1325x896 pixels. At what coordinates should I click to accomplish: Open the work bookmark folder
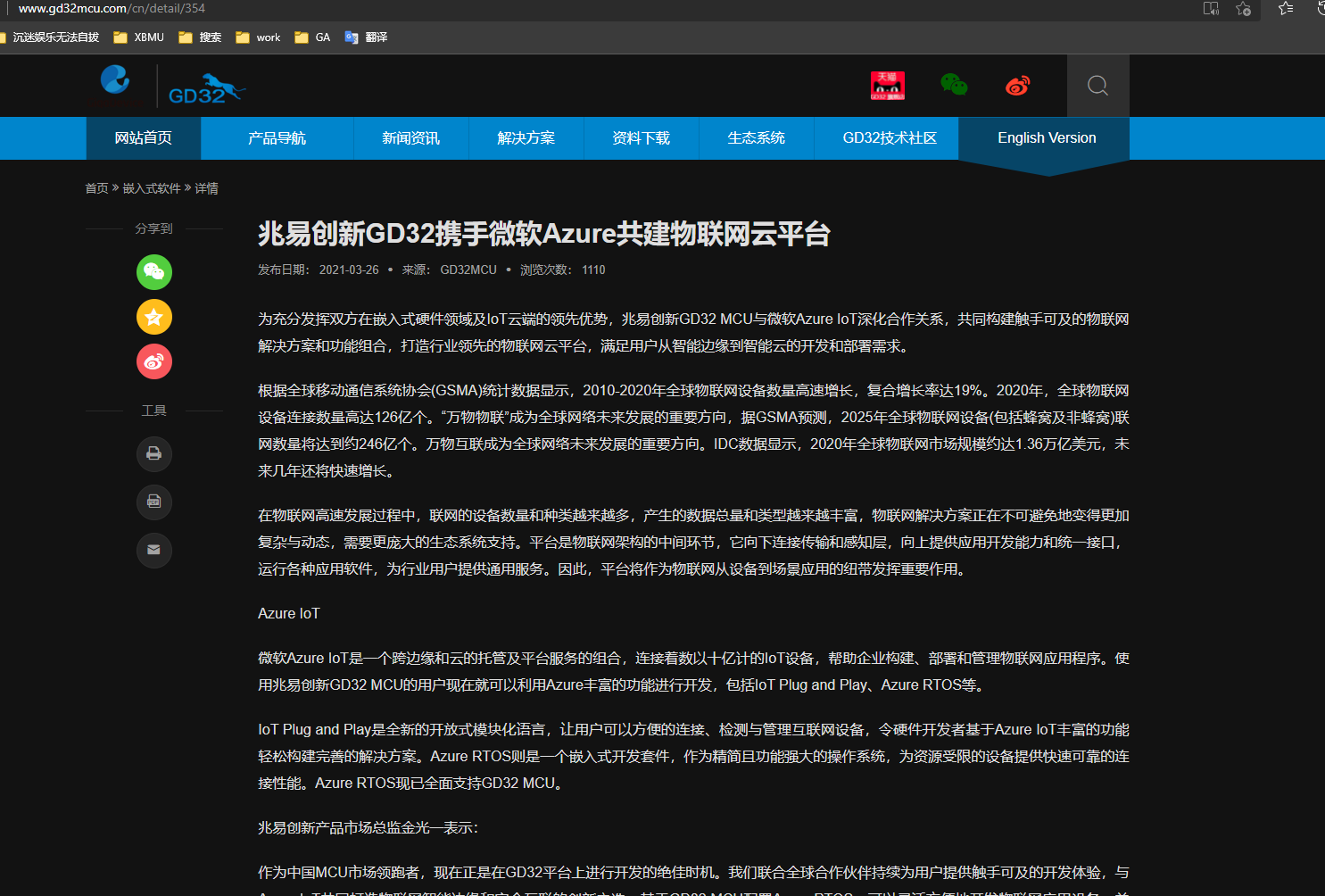pos(258,37)
